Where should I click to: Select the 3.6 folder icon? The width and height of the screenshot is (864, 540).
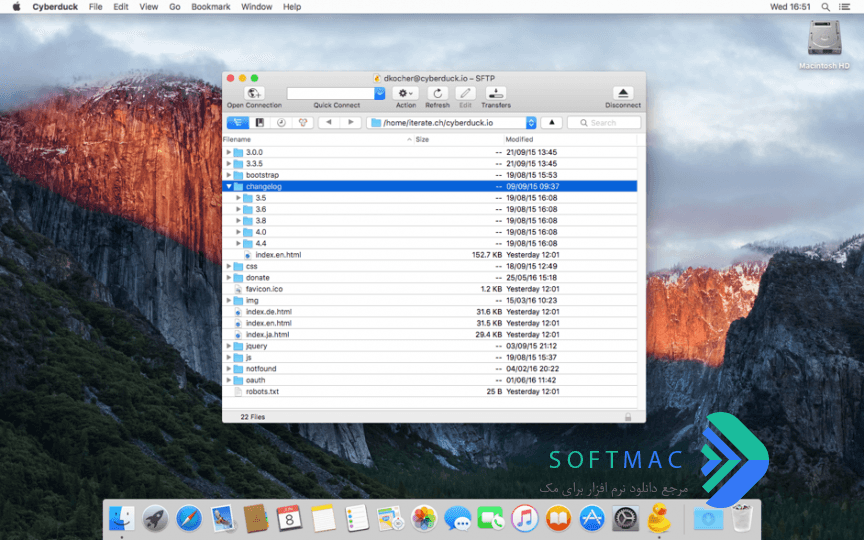tap(248, 209)
